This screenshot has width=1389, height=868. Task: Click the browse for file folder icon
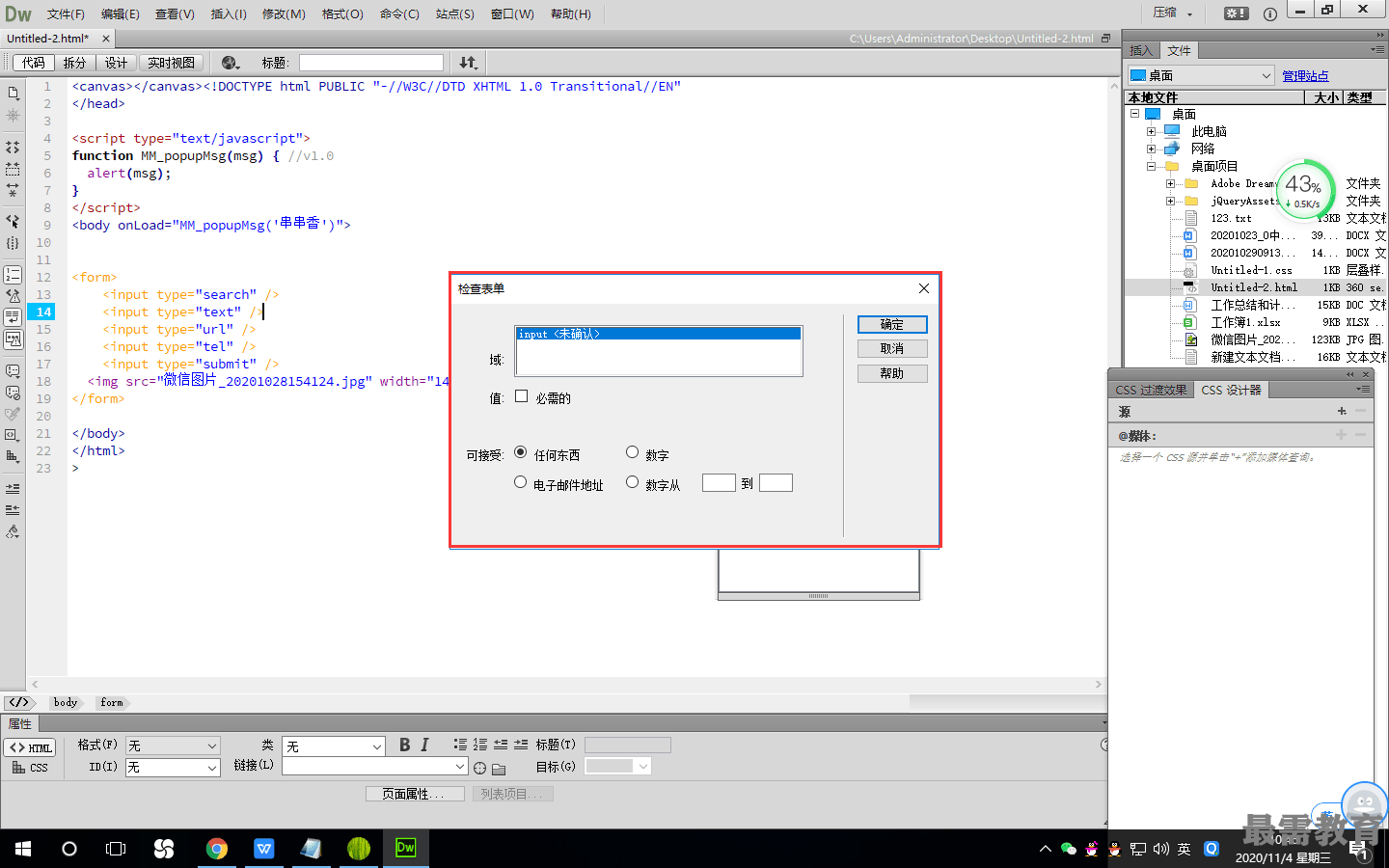pos(499,769)
